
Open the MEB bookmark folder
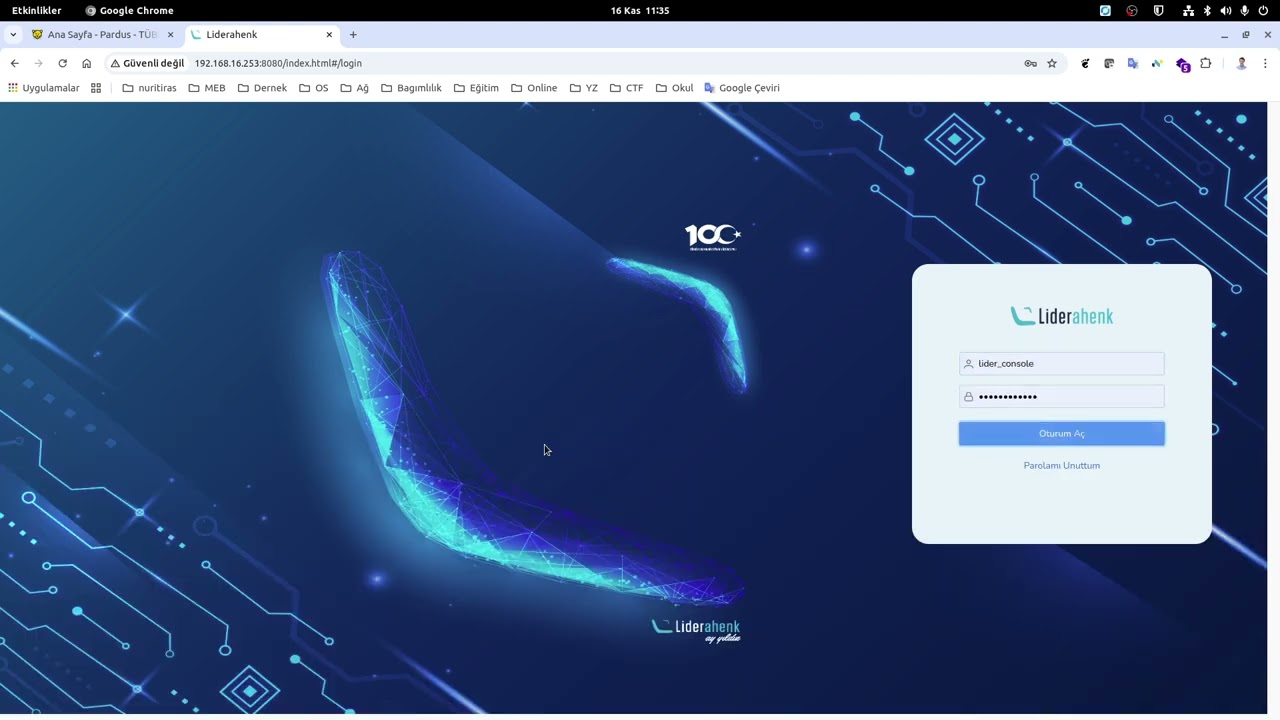(207, 88)
